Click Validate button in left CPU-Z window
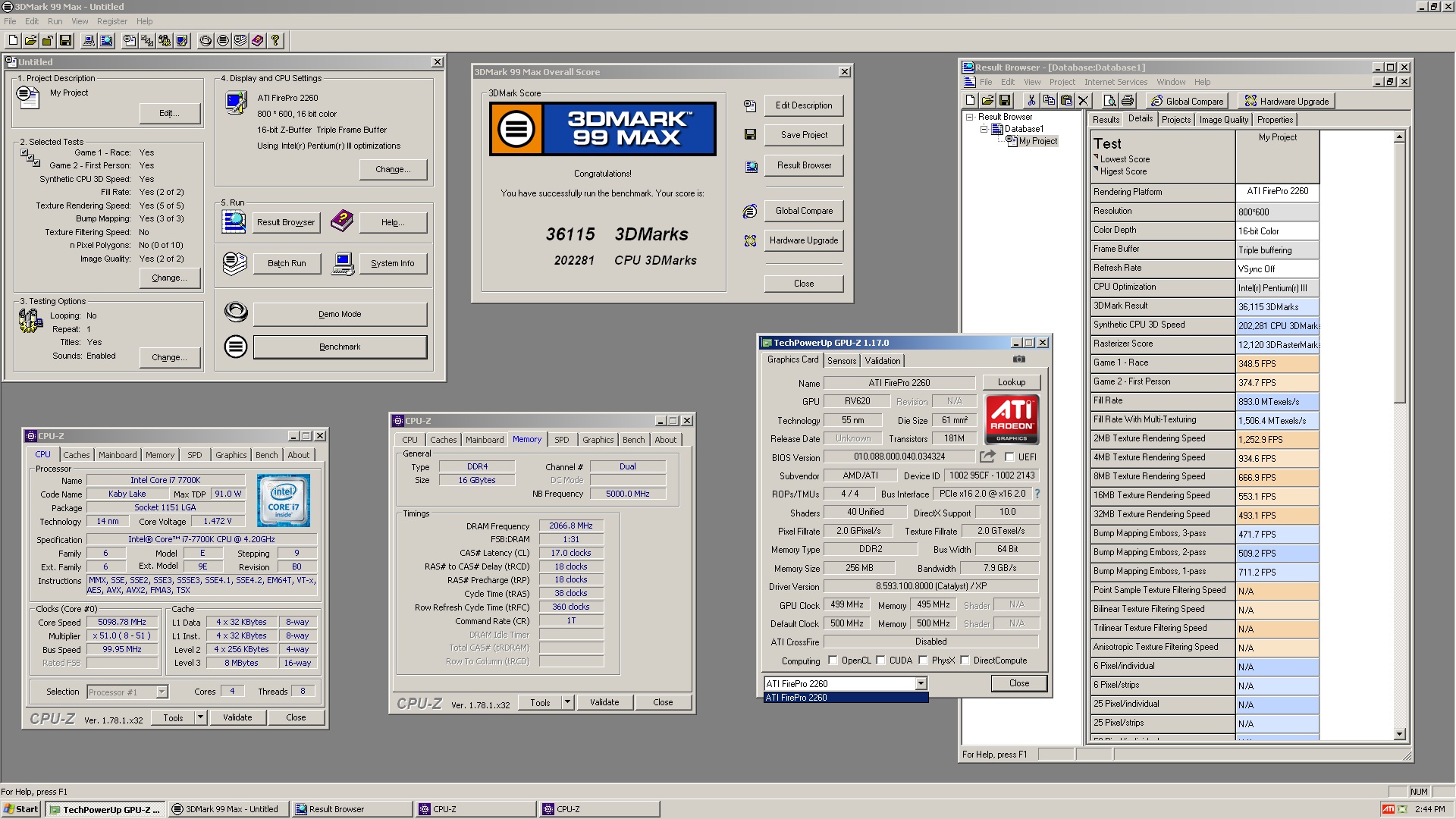Screen dimensions: 1456x819 pos(237,717)
